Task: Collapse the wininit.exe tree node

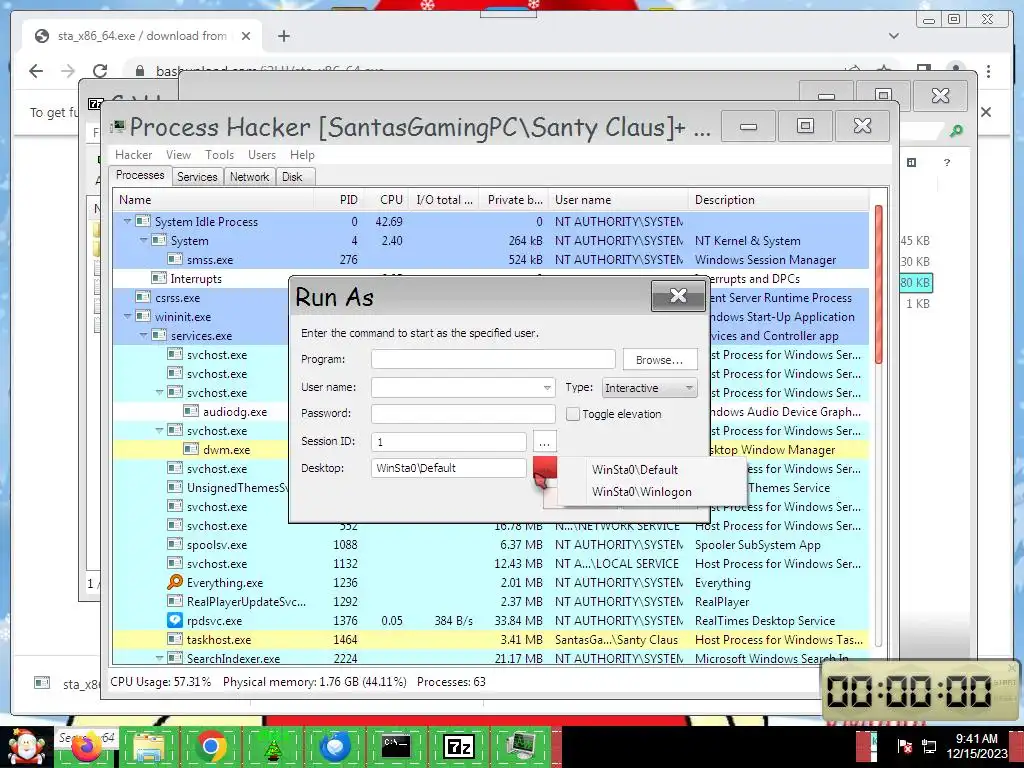Action: tap(127, 316)
